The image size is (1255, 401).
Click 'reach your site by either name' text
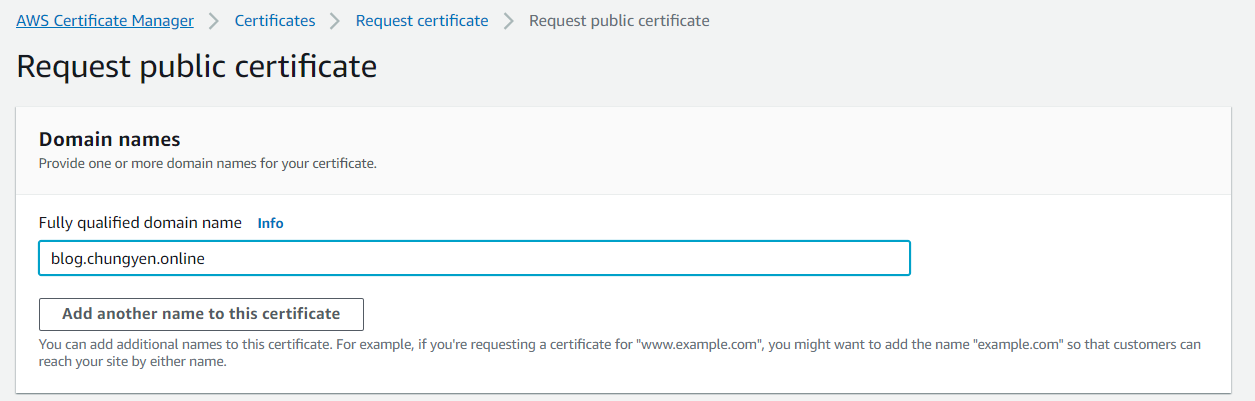133,362
